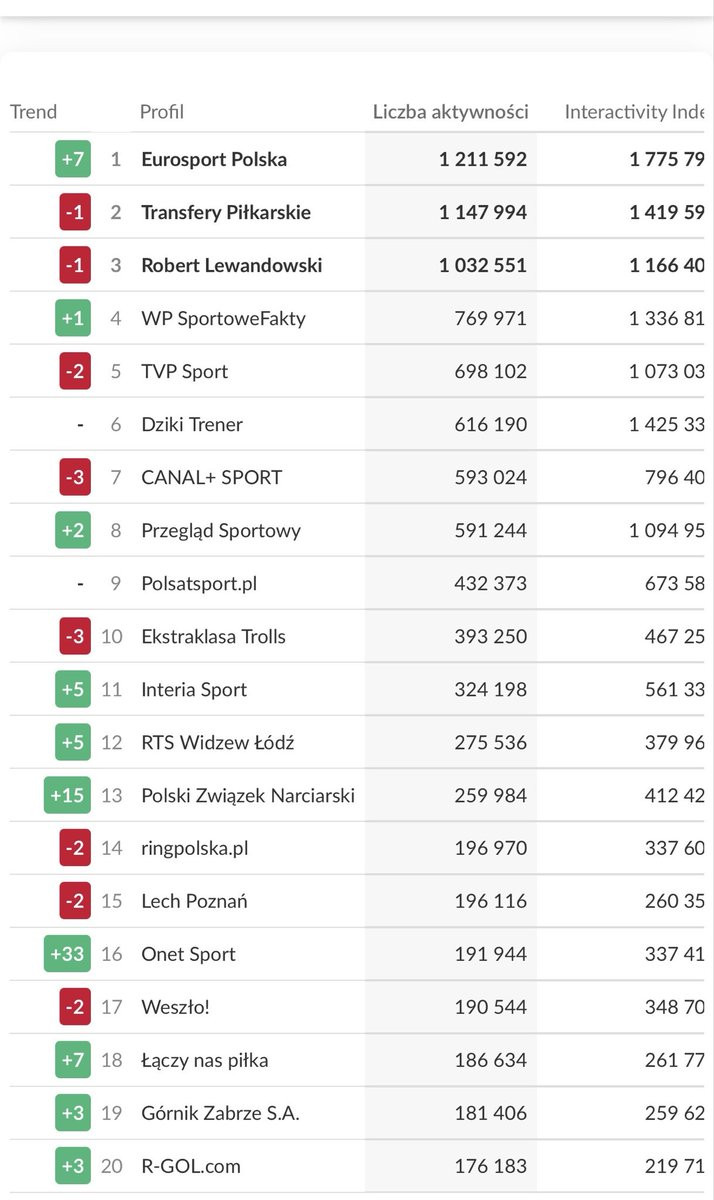Image resolution: width=714 pixels, height=1200 pixels.
Task: Open the Lech Poznań profile
Action: pos(195,901)
